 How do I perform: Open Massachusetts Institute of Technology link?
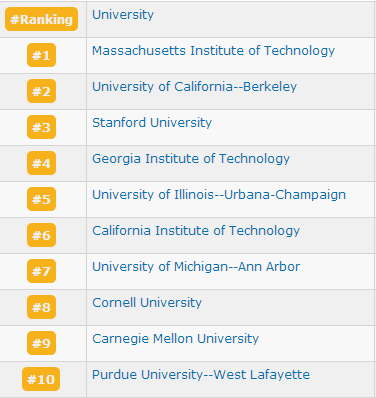tap(213, 51)
